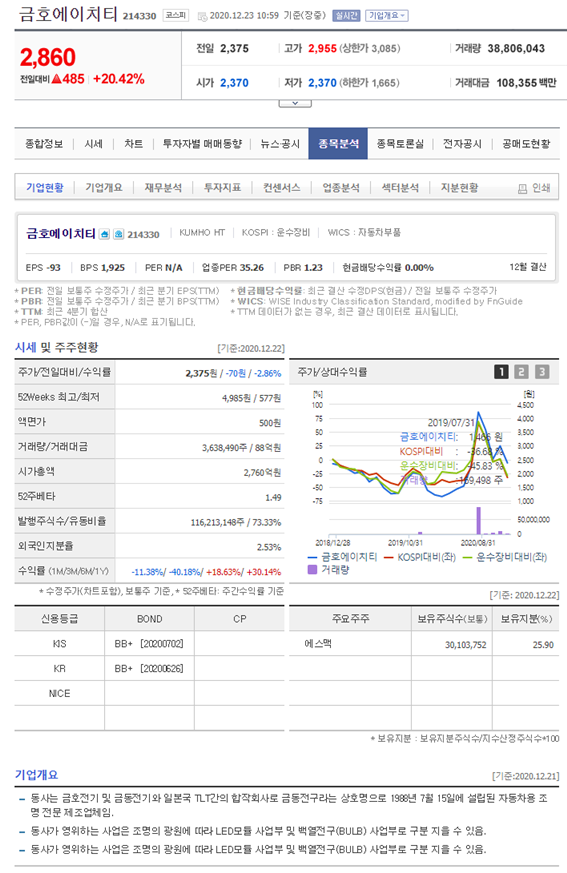The image size is (567, 873).
Task: Click the 외국인지분율 value 2.53%
Action: pyautogui.click(x=269, y=547)
